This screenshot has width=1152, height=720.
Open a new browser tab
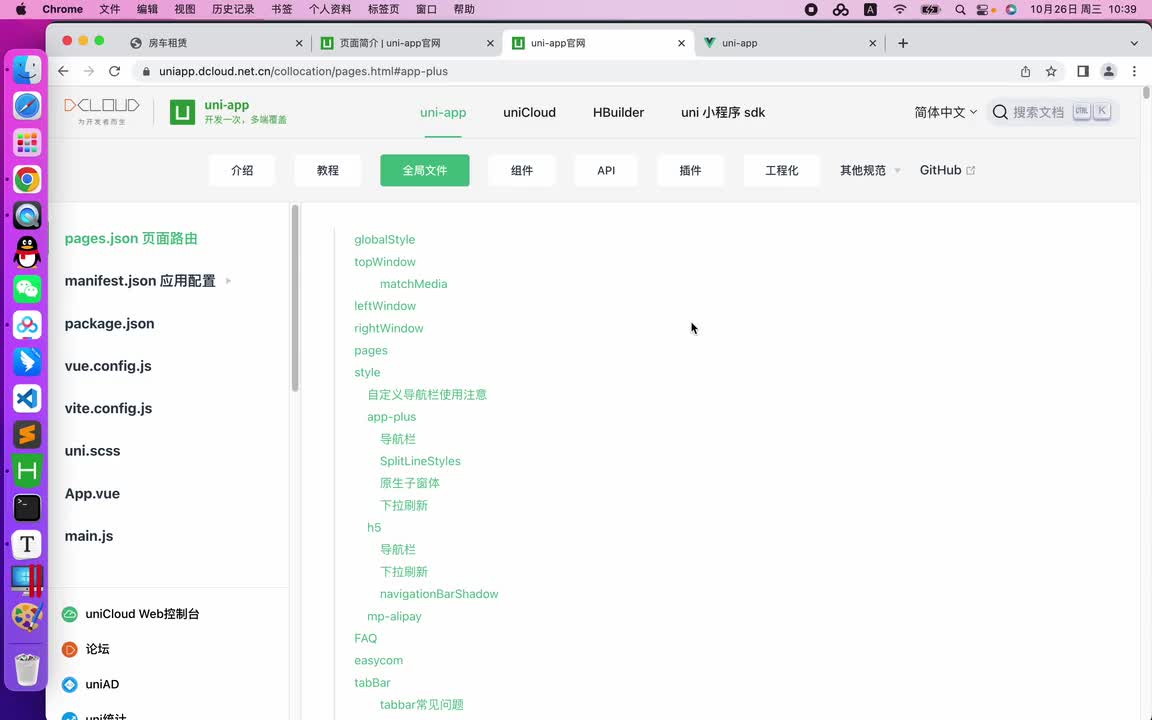[903, 43]
